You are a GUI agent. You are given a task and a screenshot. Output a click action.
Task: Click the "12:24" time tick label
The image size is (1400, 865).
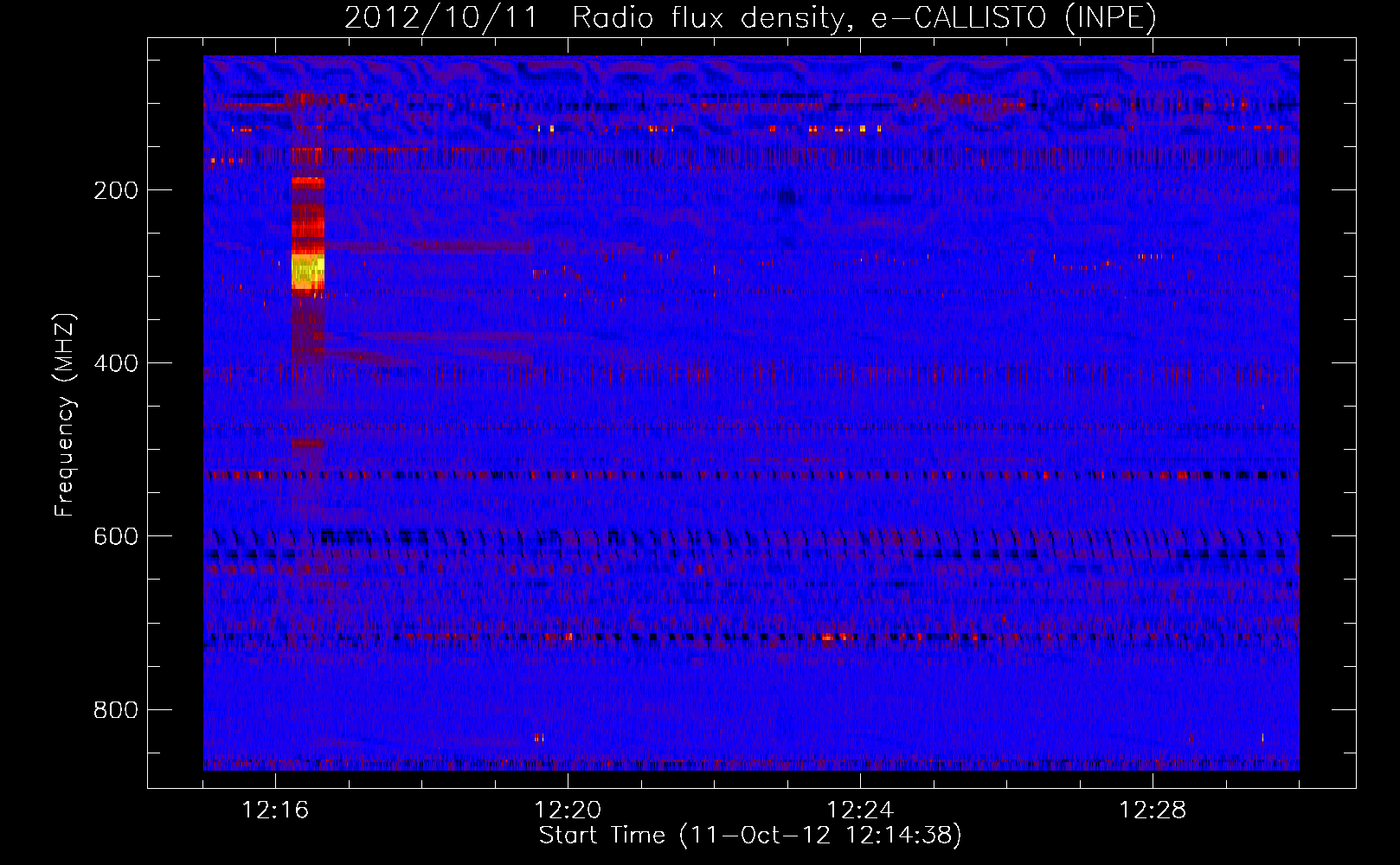[860, 811]
